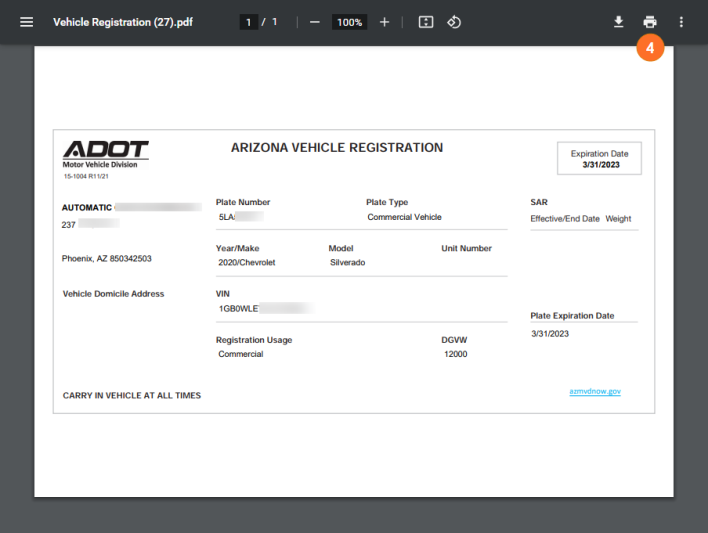Zoom out with the minus icon
Viewport: 708px width, 533px height.
pos(315,22)
